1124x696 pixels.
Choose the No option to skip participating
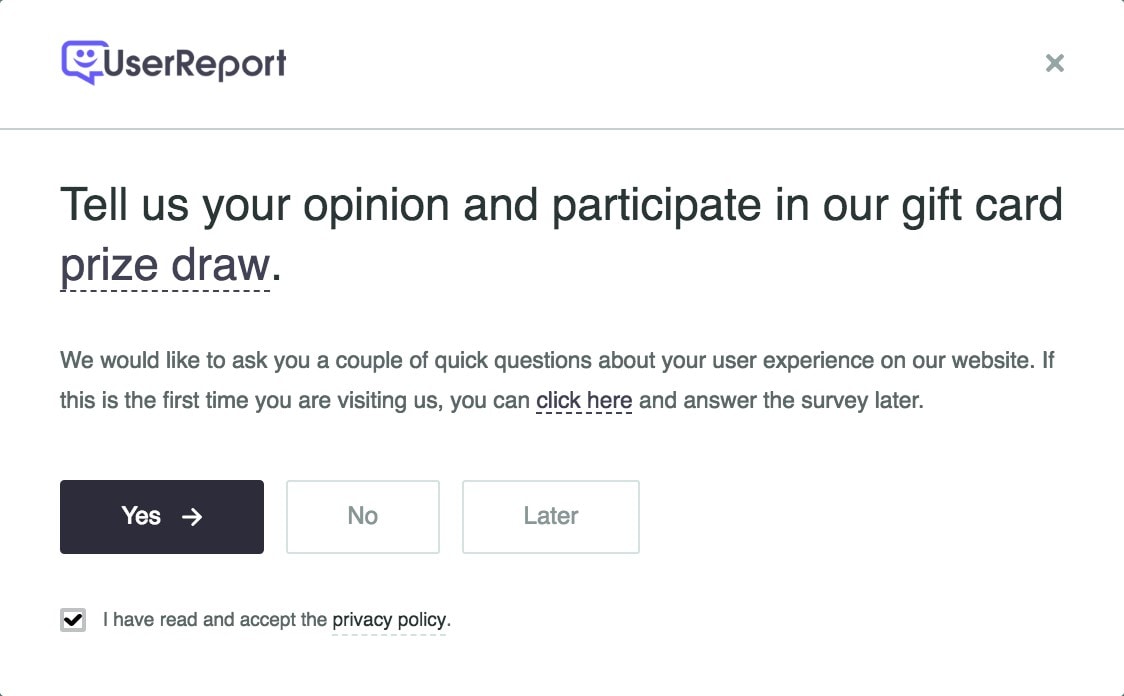[x=362, y=517]
